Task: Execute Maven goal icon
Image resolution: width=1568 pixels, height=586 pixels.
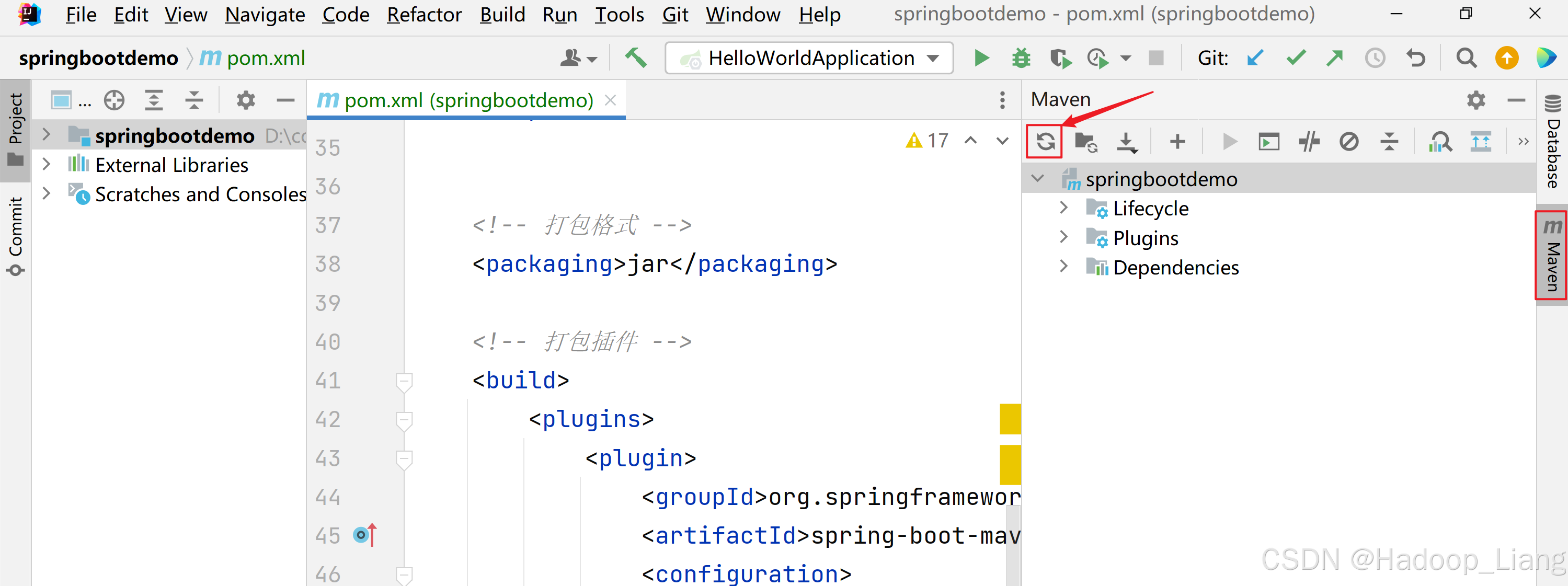Action: (1268, 142)
